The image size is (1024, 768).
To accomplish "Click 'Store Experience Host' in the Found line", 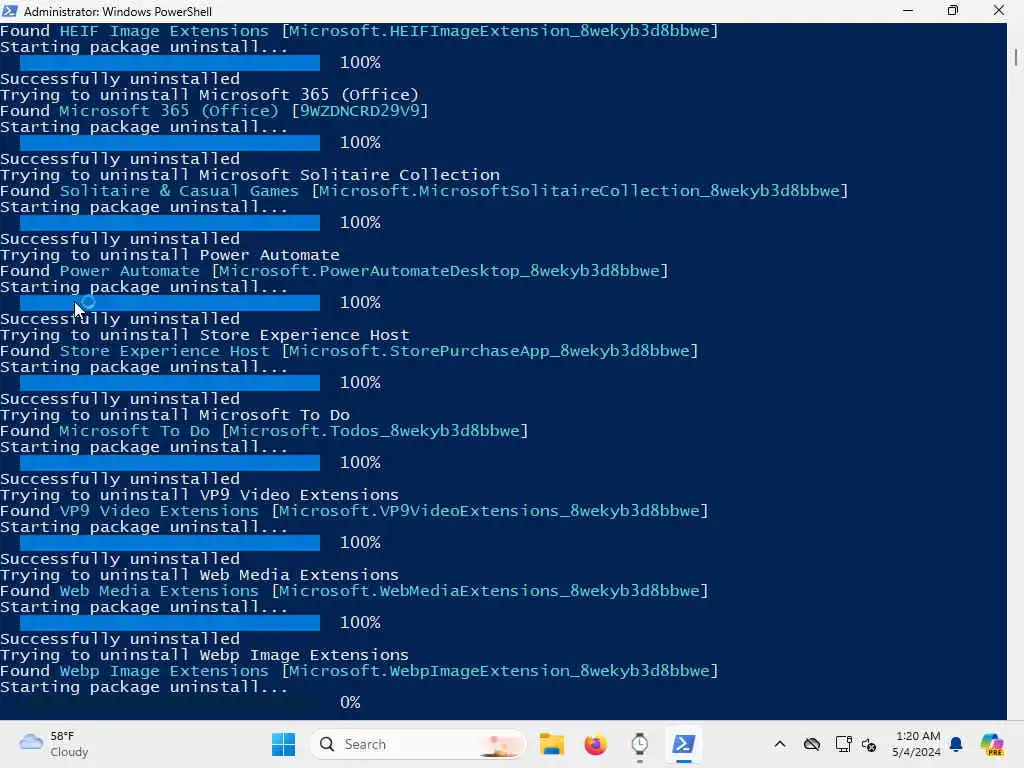I will [165, 351].
